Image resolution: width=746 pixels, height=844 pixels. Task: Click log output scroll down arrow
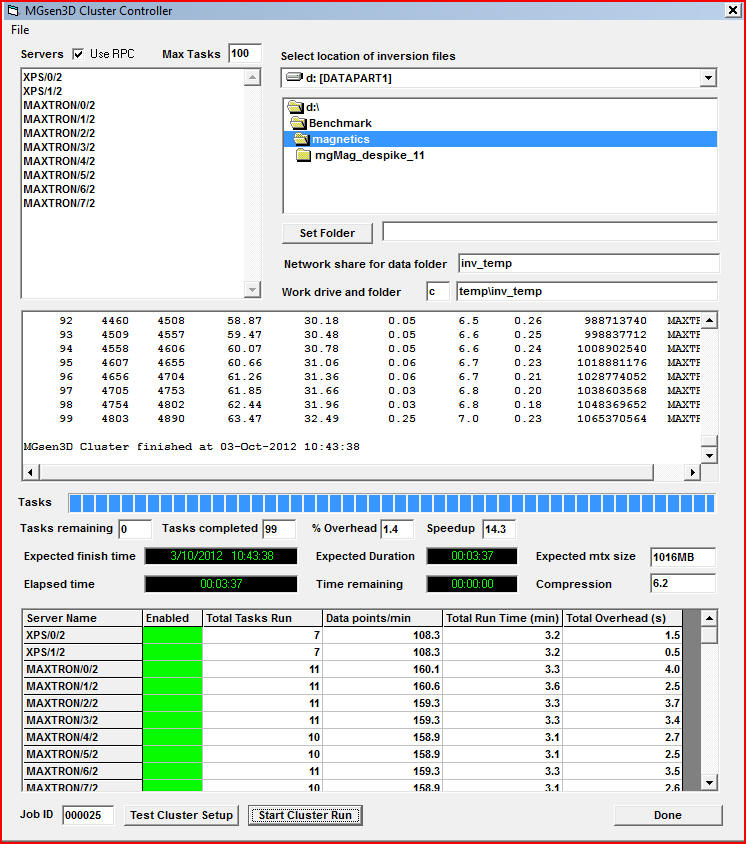(x=709, y=455)
